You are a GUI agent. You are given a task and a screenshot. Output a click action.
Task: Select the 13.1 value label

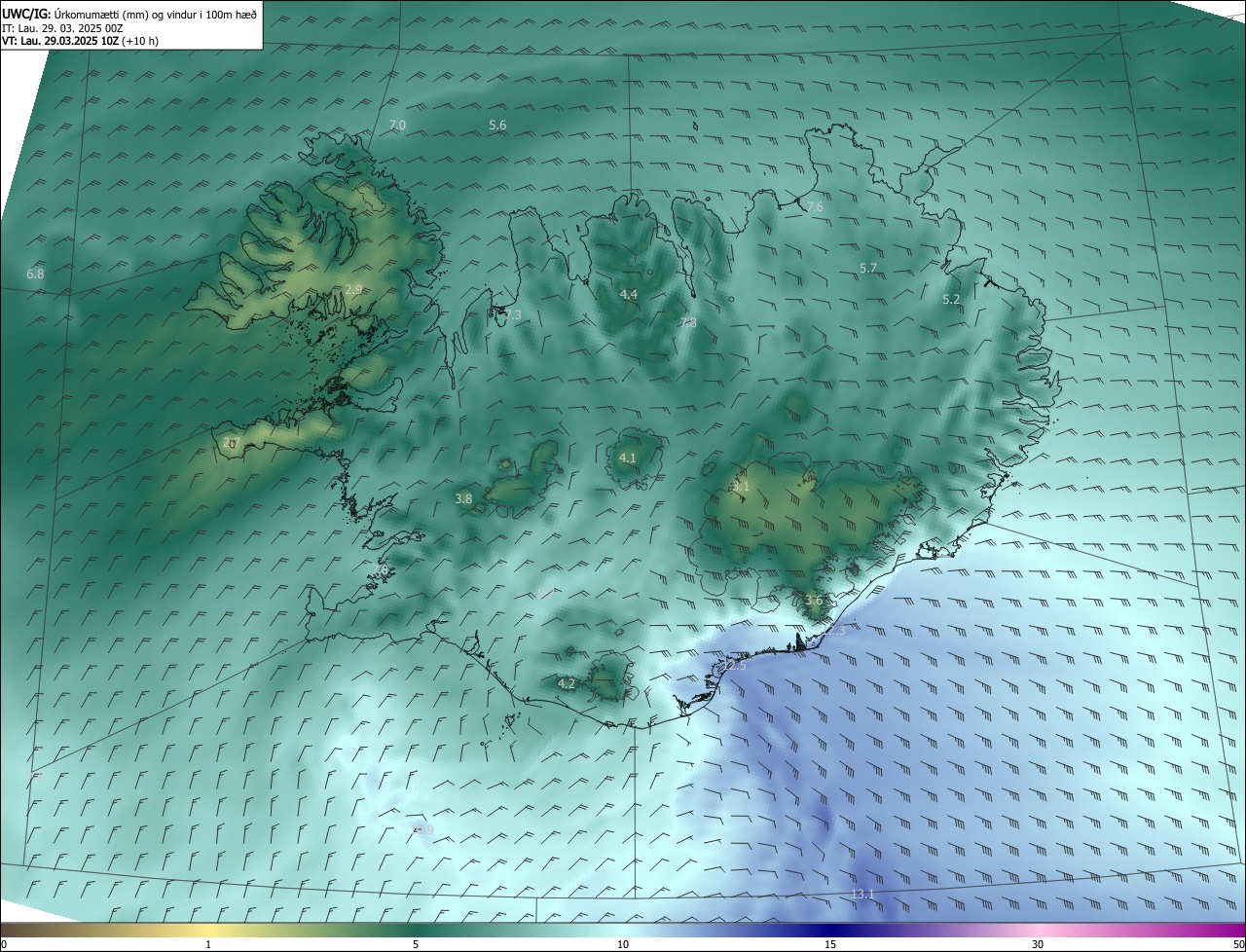(863, 895)
